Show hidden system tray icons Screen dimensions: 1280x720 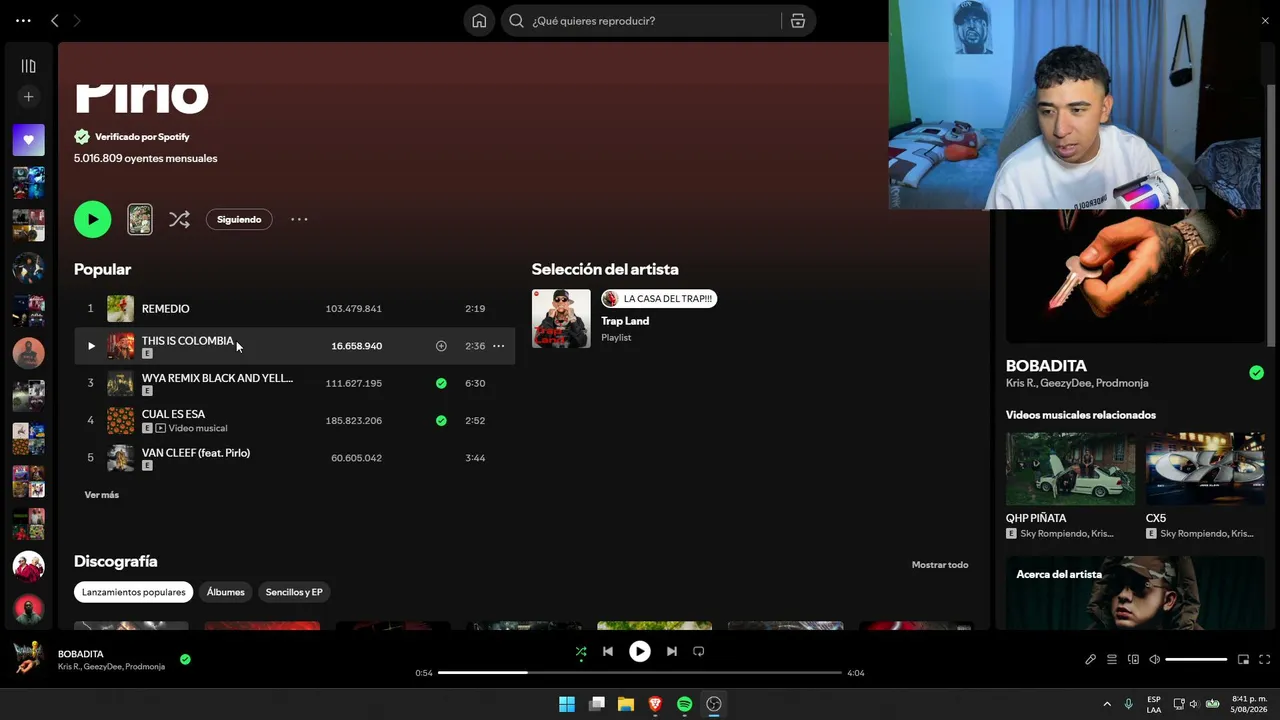pyautogui.click(x=1107, y=704)
